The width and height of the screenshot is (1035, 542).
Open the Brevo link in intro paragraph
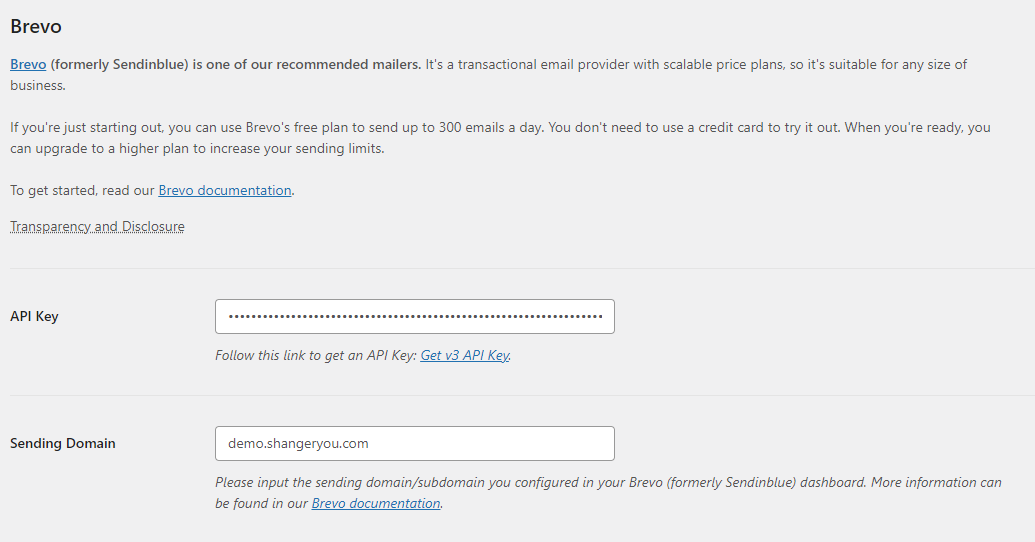coord(28,65)
